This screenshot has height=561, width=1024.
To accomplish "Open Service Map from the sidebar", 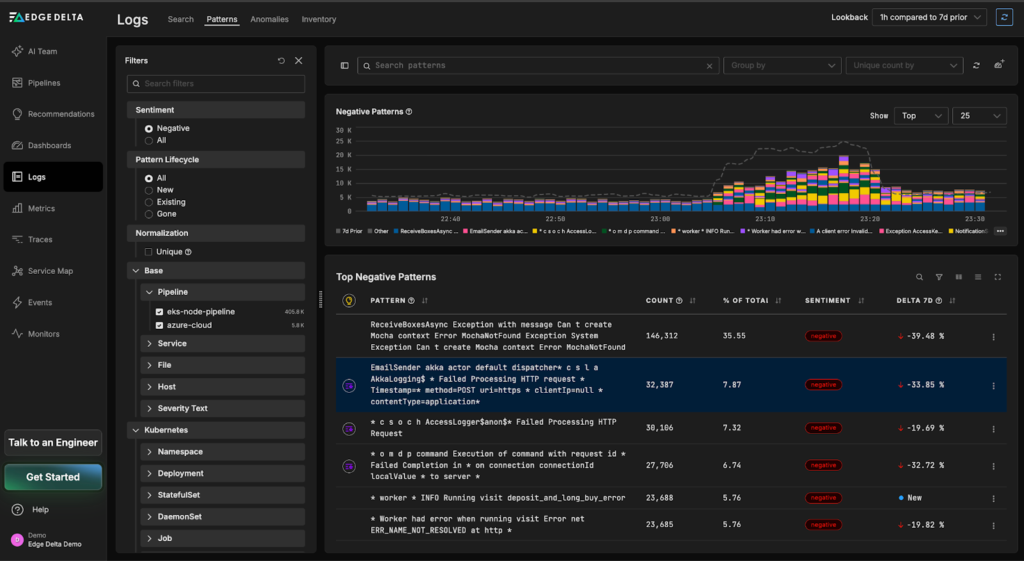I will 50,271.
